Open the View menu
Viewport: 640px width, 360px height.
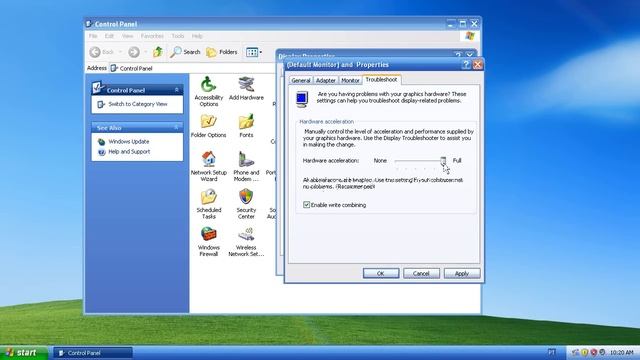tap(127, 36)
